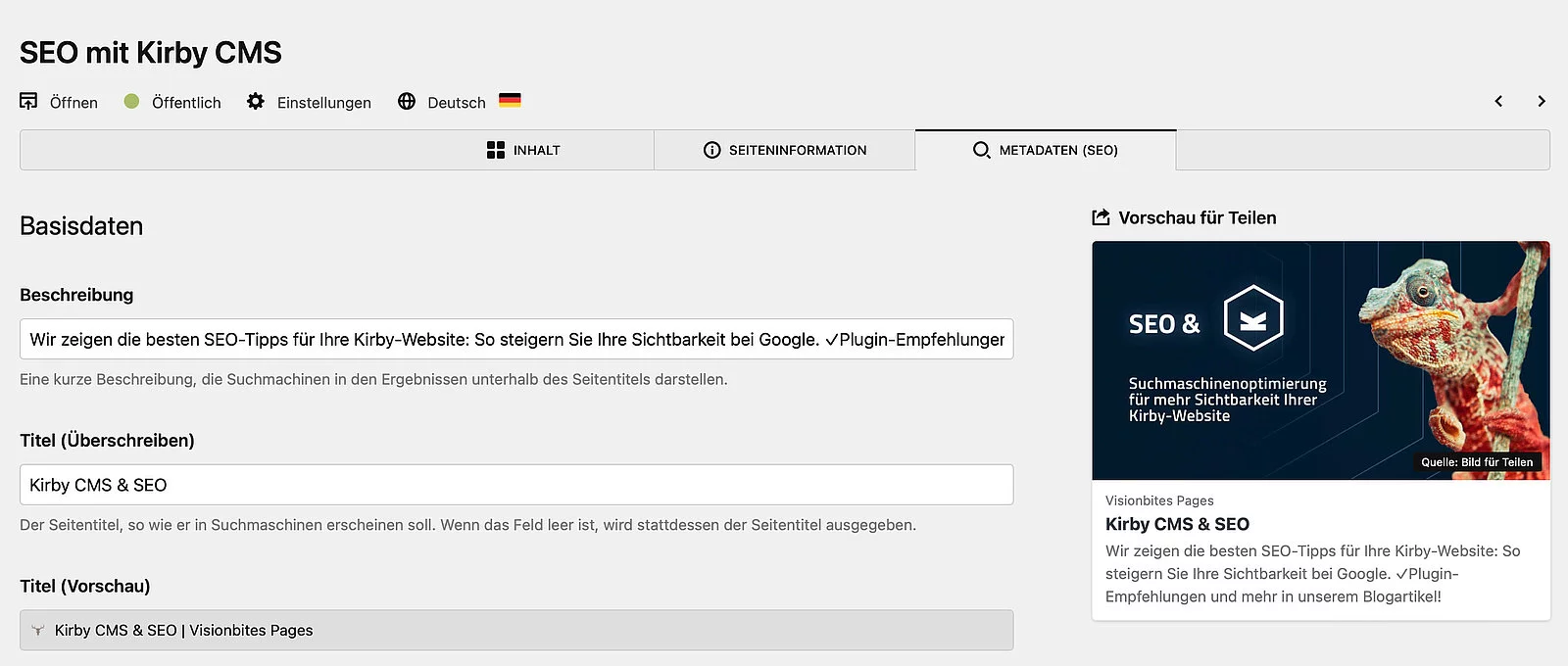Go to next page with right chevron
The image size is (1568, 666).
pyautogui.click(x=1542, y=101)
